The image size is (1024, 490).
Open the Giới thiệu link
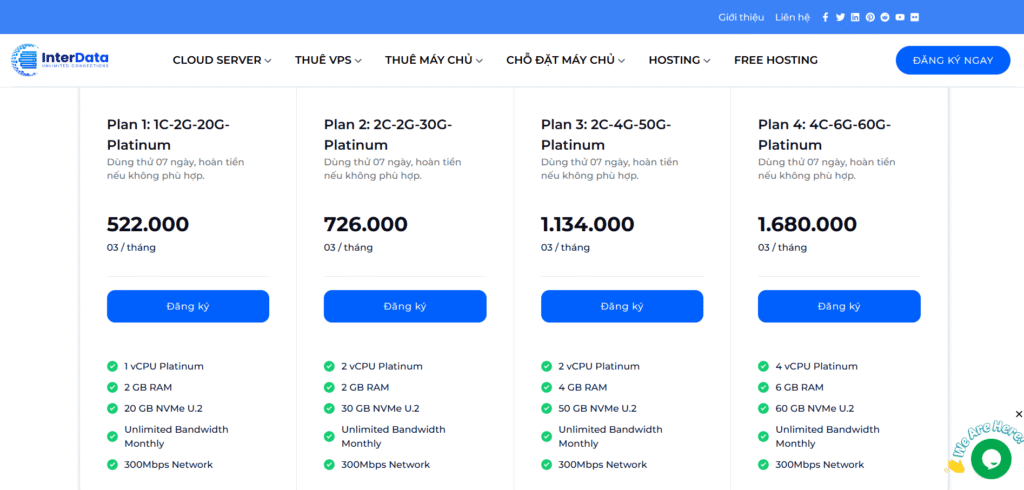[740, 17]
